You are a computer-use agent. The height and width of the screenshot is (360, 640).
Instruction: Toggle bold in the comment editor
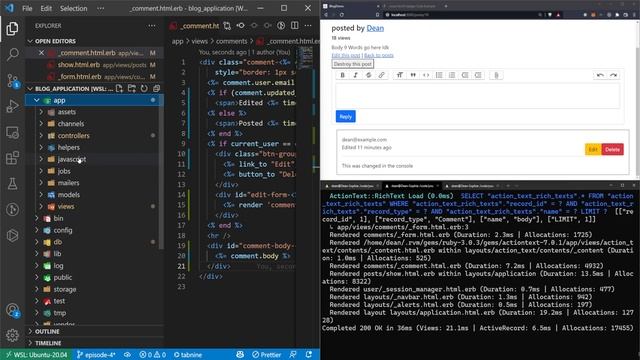tap(342, 75)
